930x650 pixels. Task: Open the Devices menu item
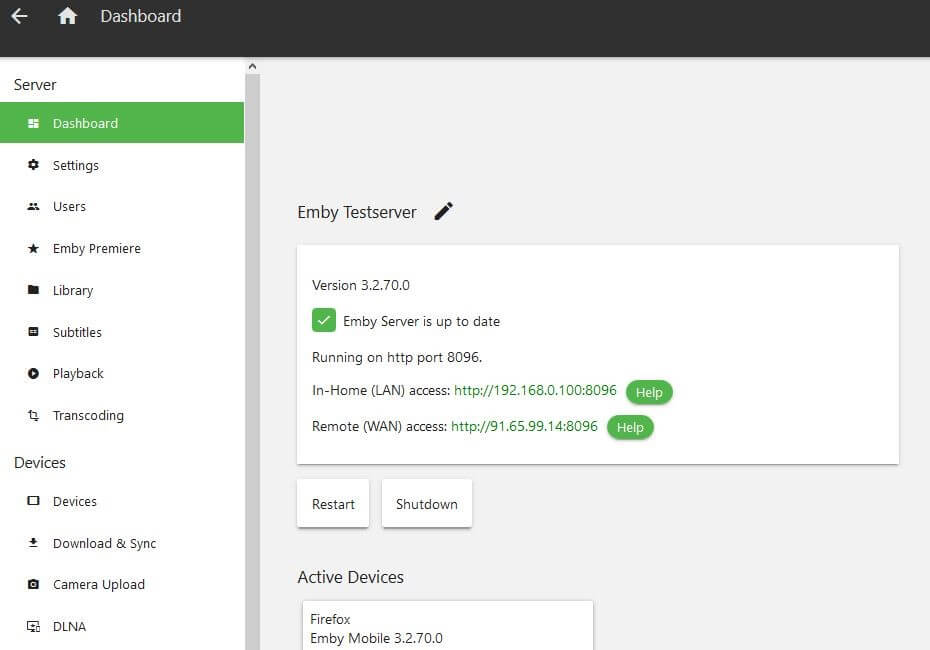[x=122, y=501]
